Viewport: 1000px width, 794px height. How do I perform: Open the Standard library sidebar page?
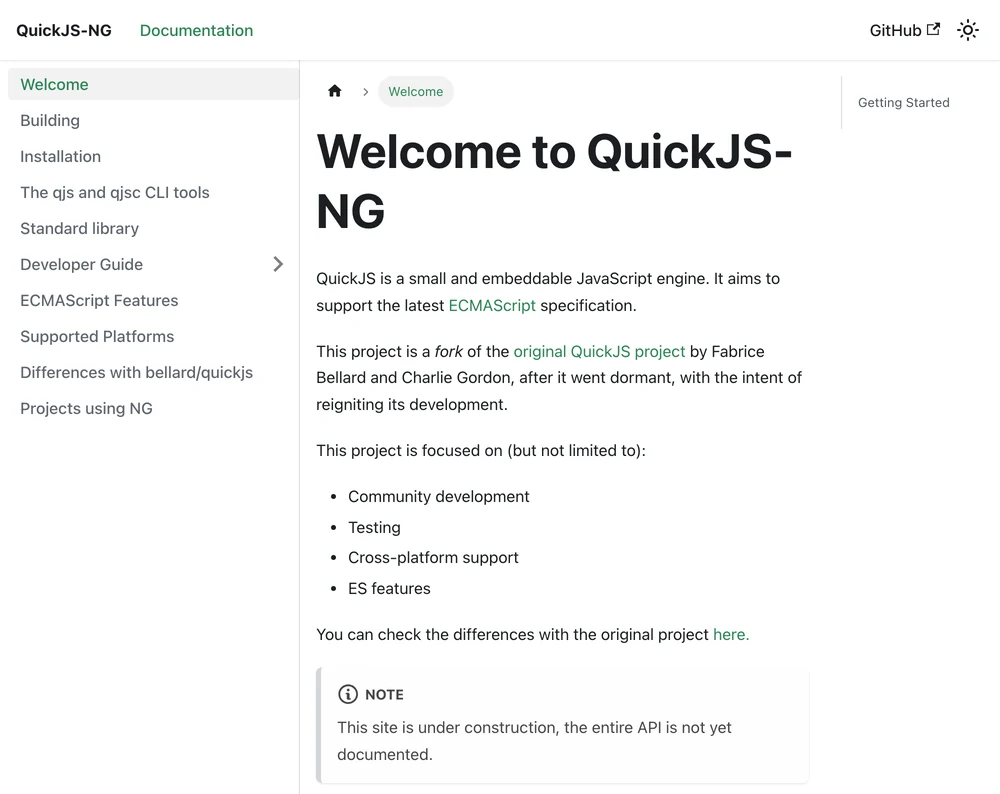[x=153, y=228]
